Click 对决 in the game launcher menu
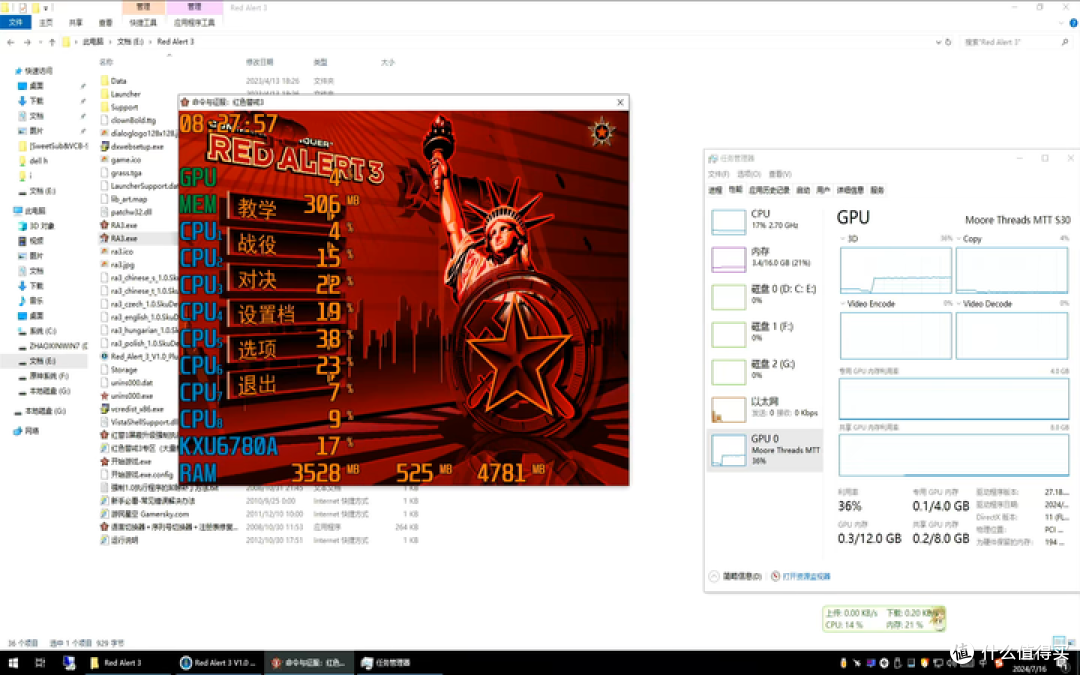This screenshot has width=1080, height=675. tap(258, 280)
